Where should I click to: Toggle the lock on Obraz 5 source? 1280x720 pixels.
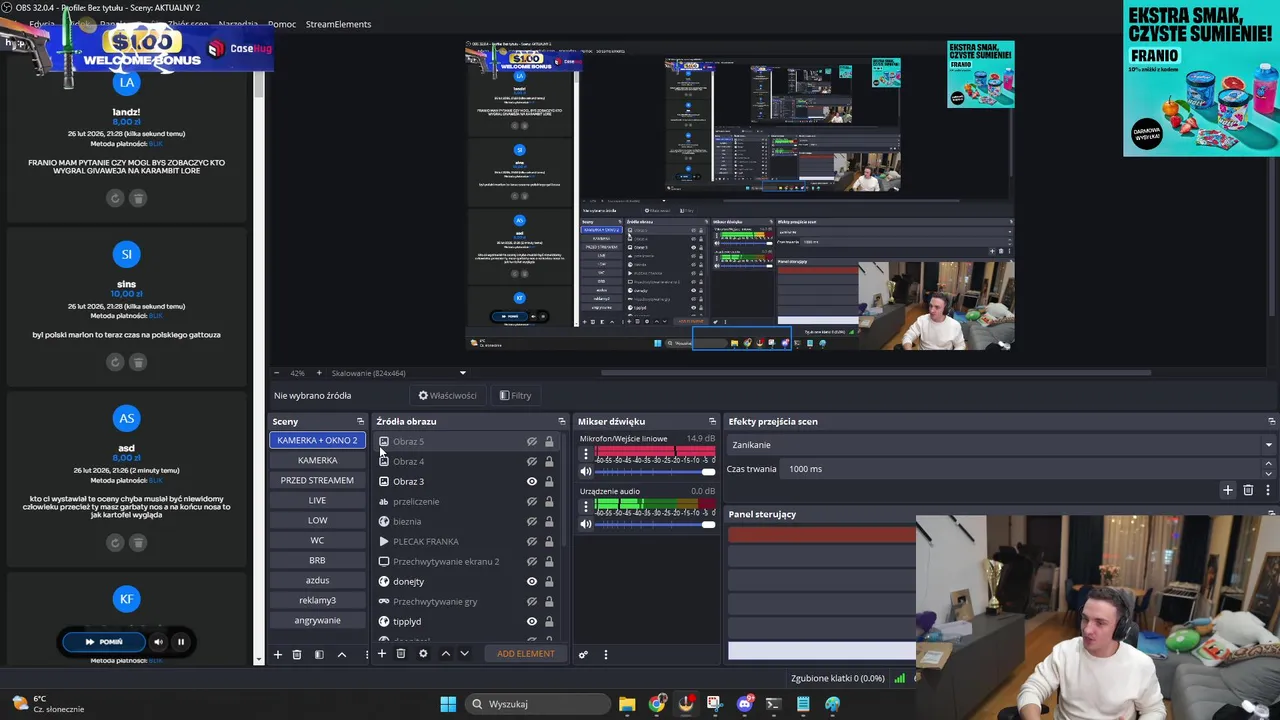(x=549, y=441)
